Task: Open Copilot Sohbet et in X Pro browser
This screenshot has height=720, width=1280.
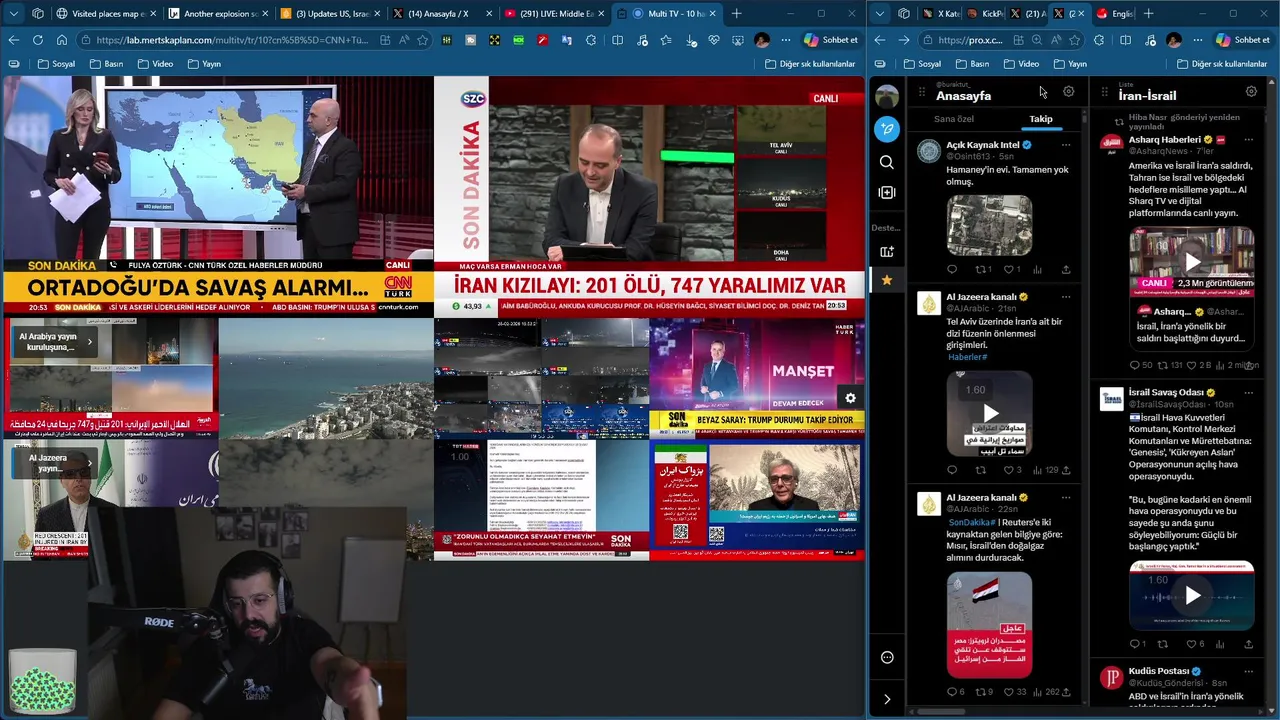Action: pyautogui.click(x=1241, y=40)
